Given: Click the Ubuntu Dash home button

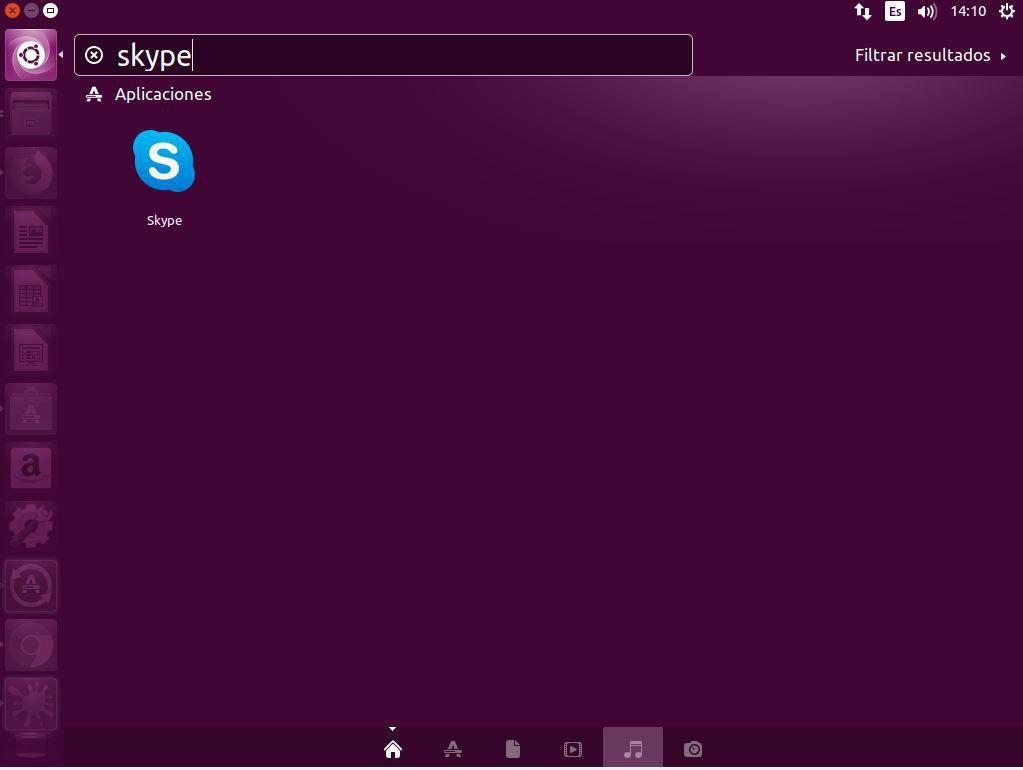Looking at the screenshot, I should 31,55.
